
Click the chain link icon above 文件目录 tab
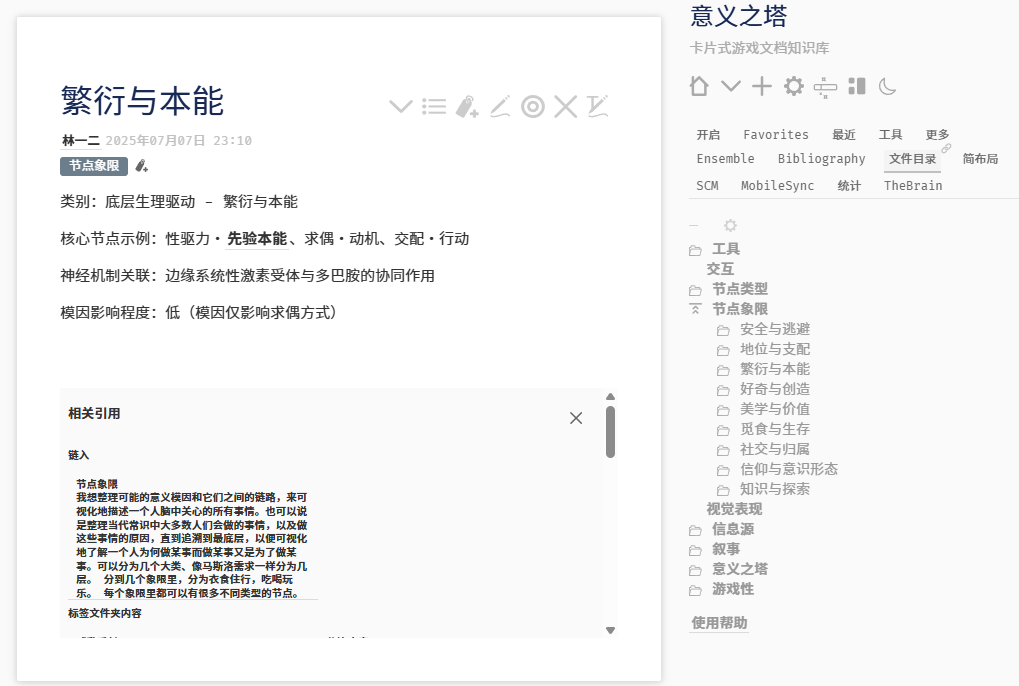pyautogui.click(x=946, y=148)
